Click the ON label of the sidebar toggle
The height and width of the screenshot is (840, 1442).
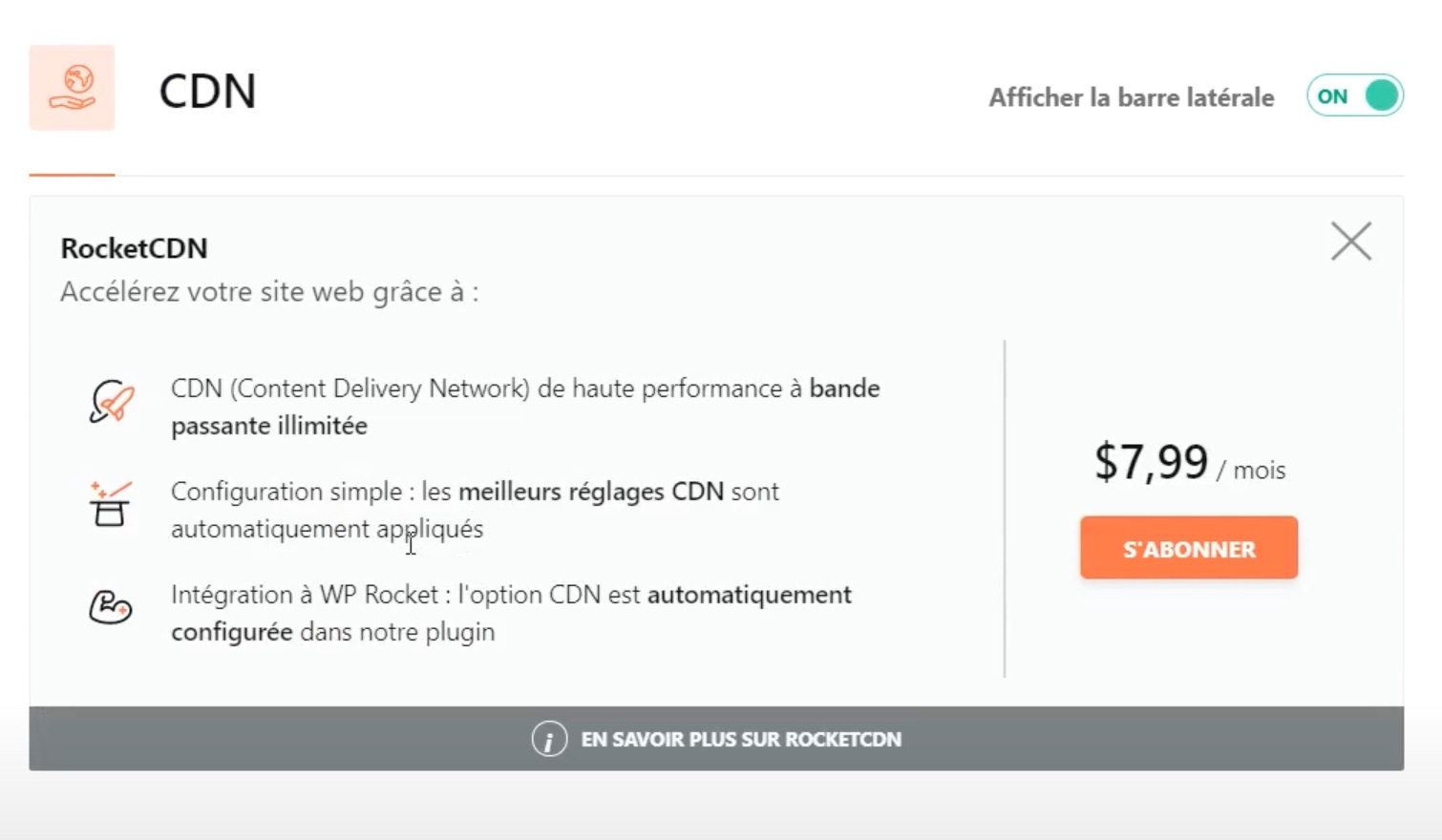(1333, 95)
